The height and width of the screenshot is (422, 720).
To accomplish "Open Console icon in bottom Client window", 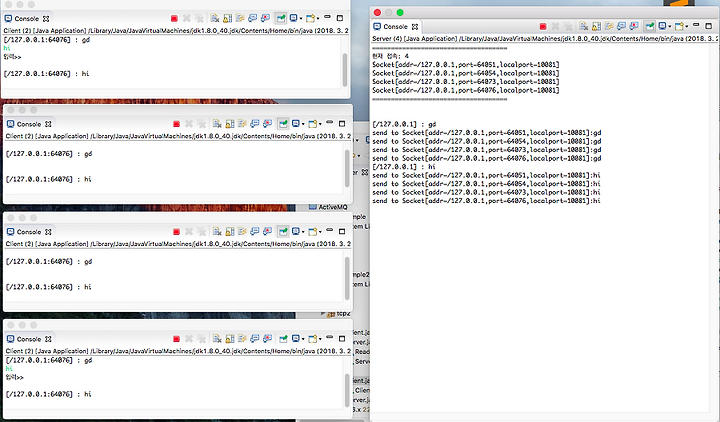I will (x=313, y=339).
